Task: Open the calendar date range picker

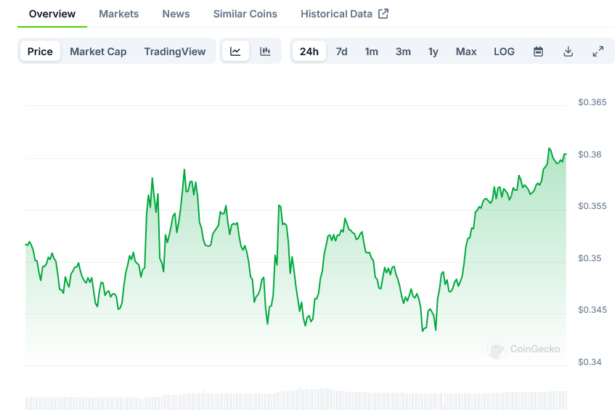Action: (x=538, y=51)
